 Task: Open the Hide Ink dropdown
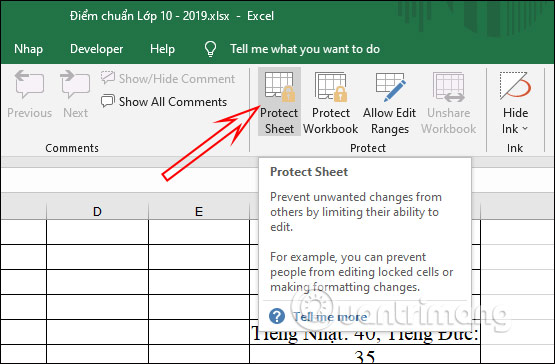[515, 102]
